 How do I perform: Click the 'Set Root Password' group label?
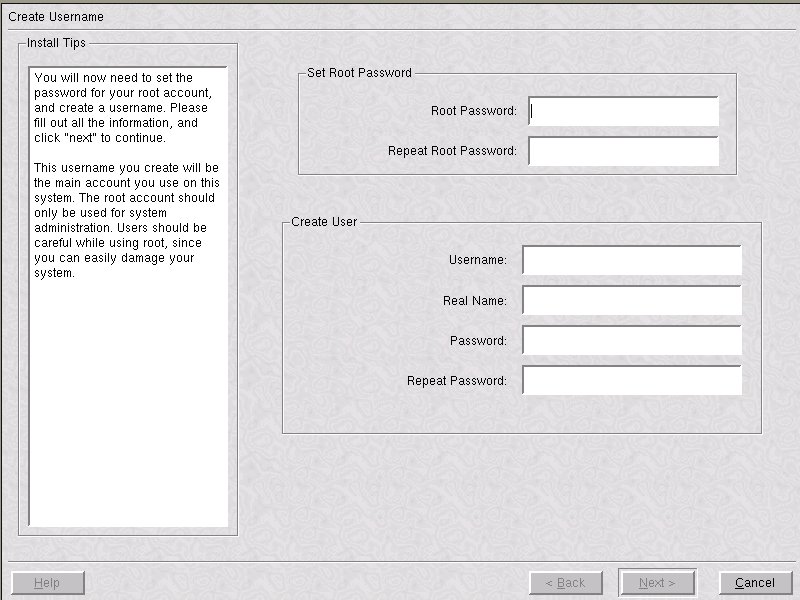(x=359, y=72)
